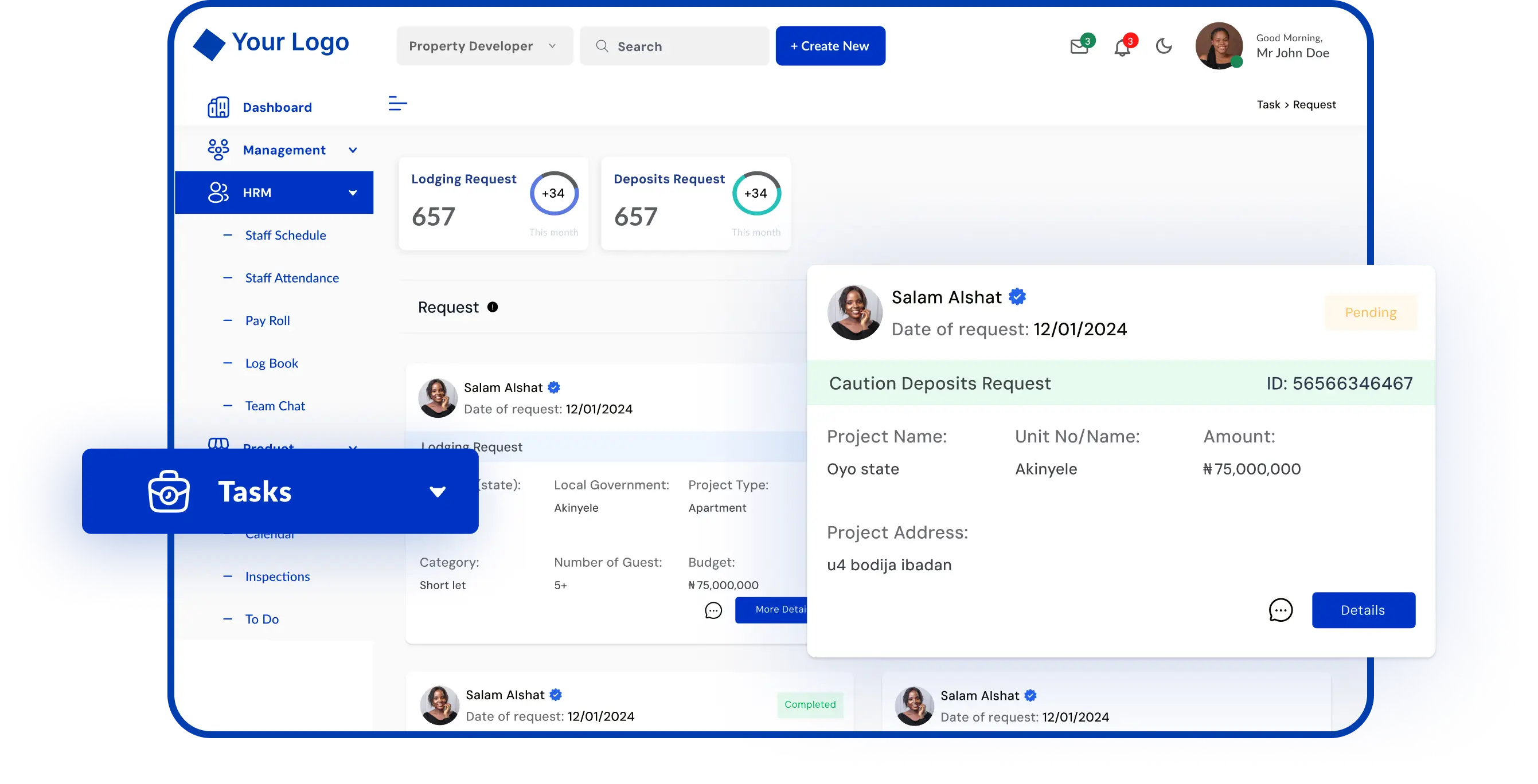Click the u4 bodija ibadan address
This screenshot has width=1538, height=784.
click(x=889, y=565)
